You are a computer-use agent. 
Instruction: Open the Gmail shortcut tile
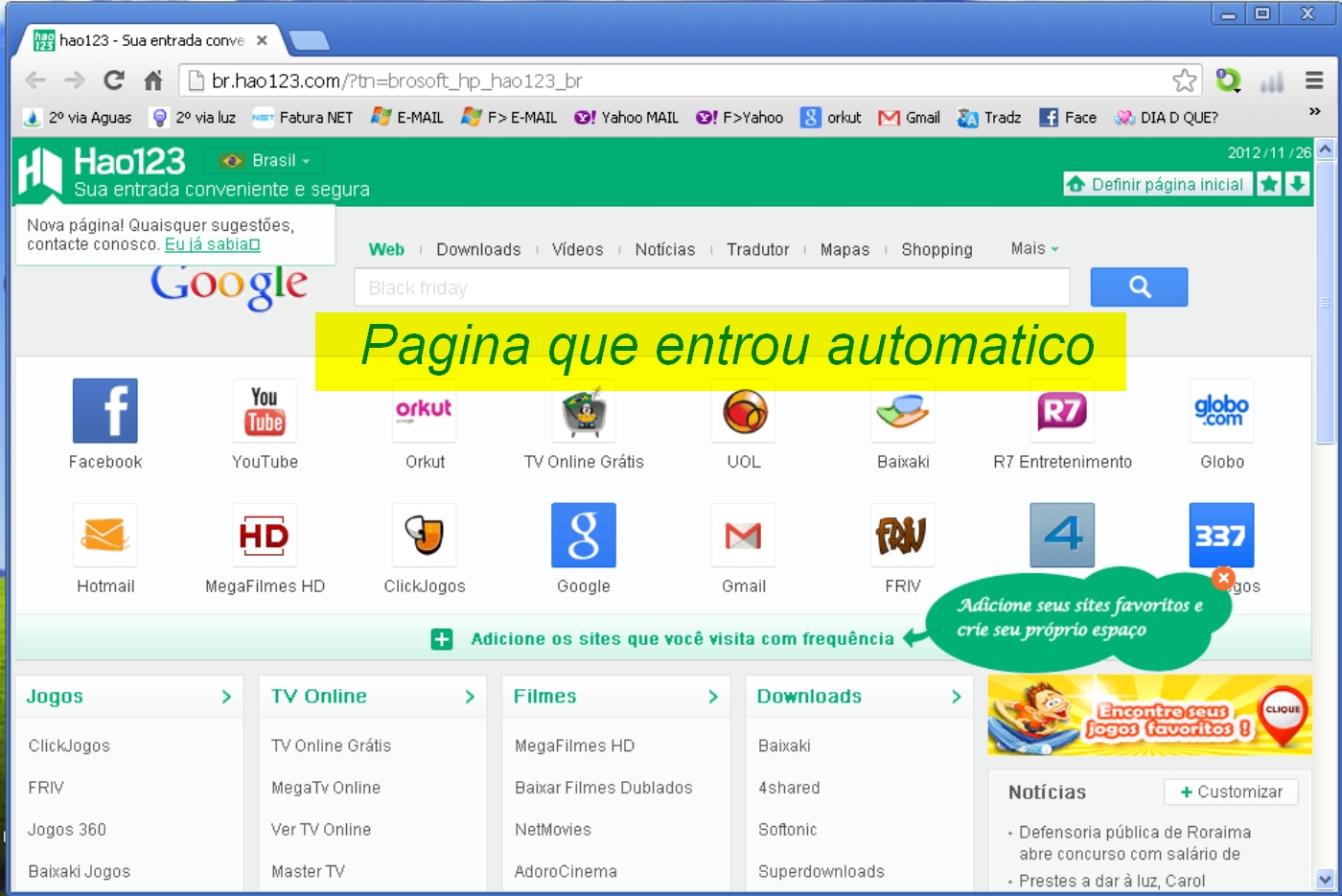[744, 535]
